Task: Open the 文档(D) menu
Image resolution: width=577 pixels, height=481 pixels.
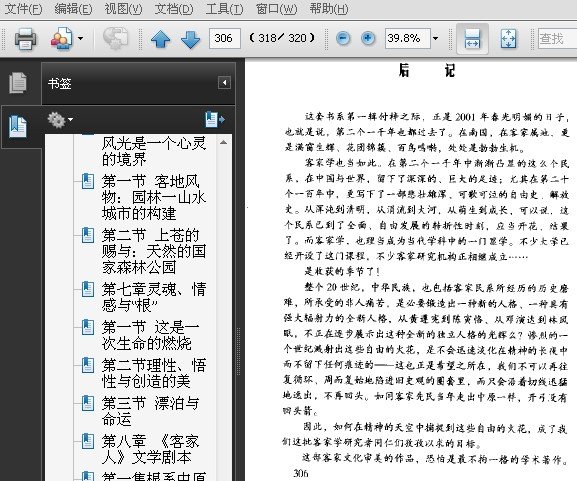Action: tap(174, 8)
